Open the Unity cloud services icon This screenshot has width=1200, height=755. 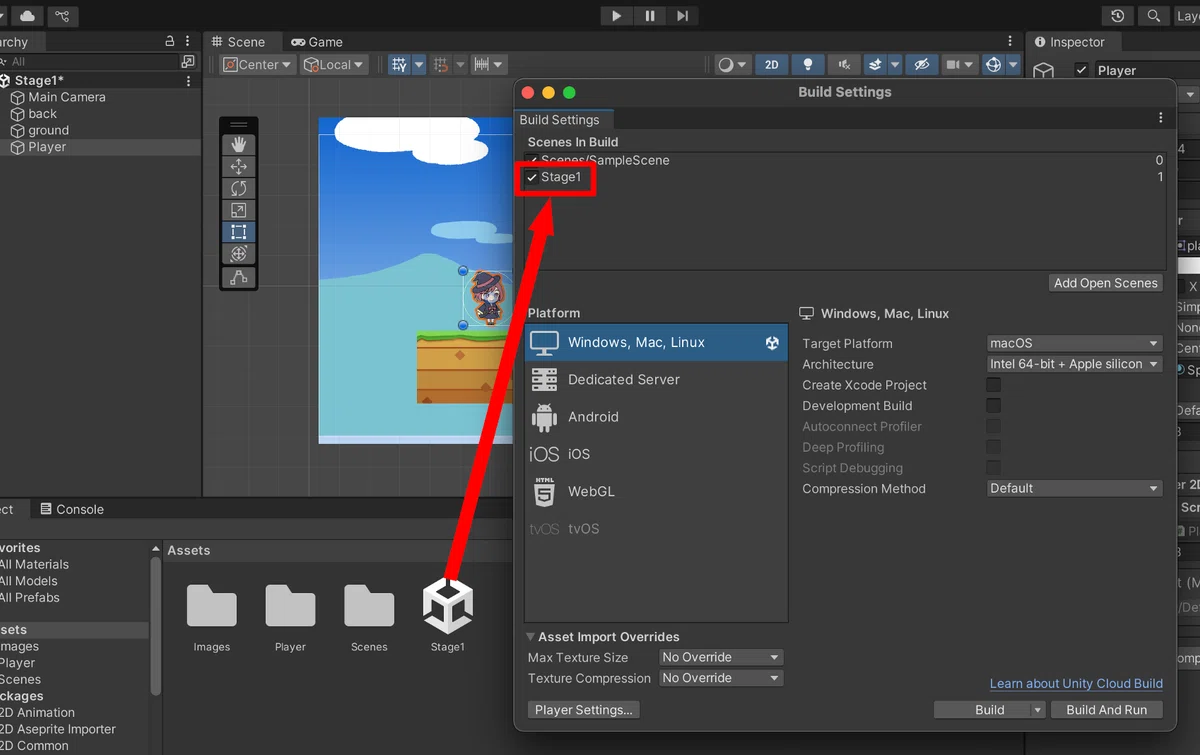click(x=28, y=16)
